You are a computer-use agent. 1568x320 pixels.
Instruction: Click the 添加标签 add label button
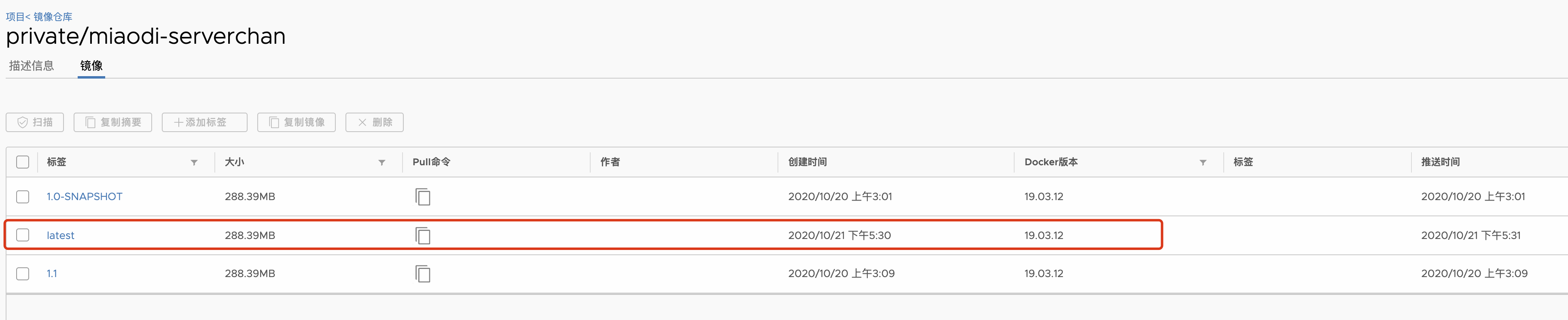205,122
